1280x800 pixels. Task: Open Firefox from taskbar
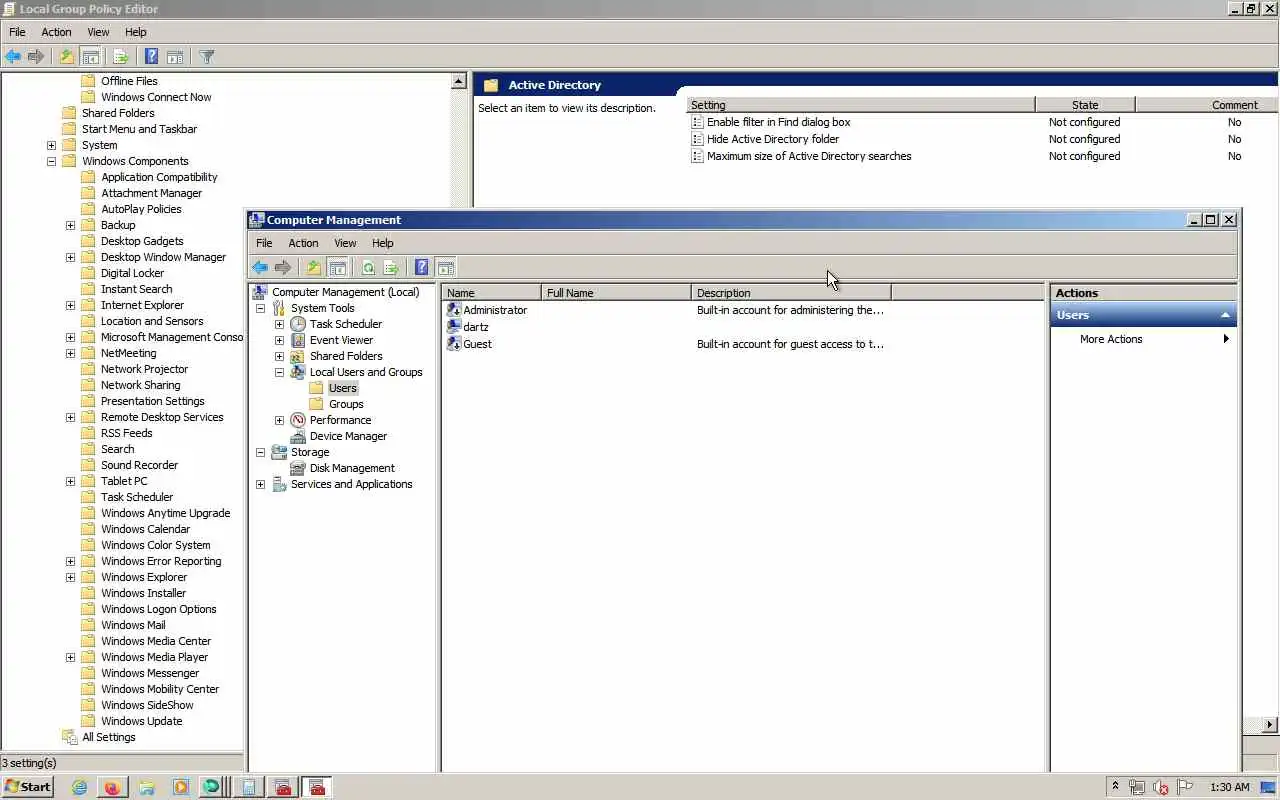[112, 787]
